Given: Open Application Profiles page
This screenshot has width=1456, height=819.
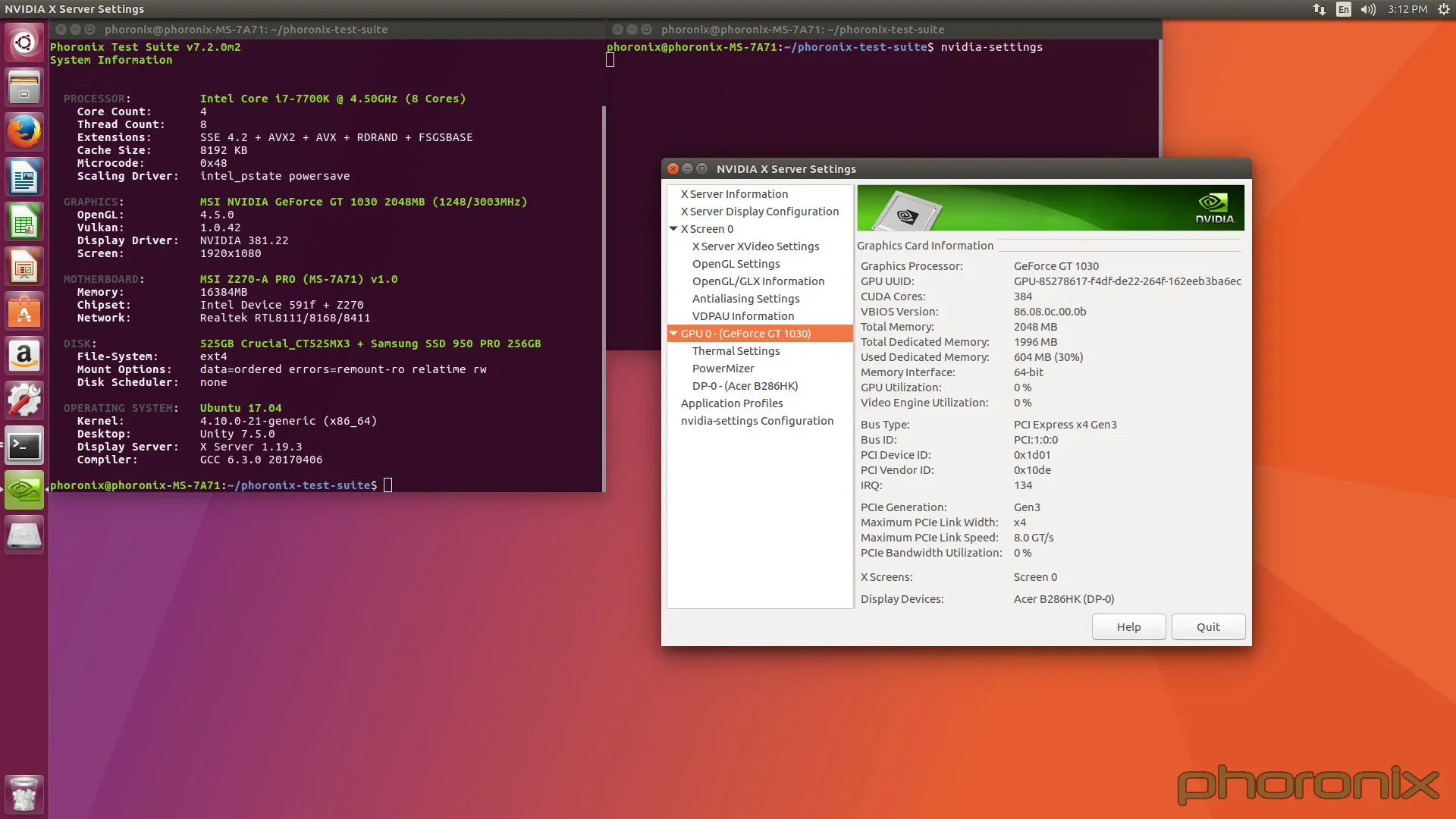Looking at the screenshot, I should click(x=731, y=403).
